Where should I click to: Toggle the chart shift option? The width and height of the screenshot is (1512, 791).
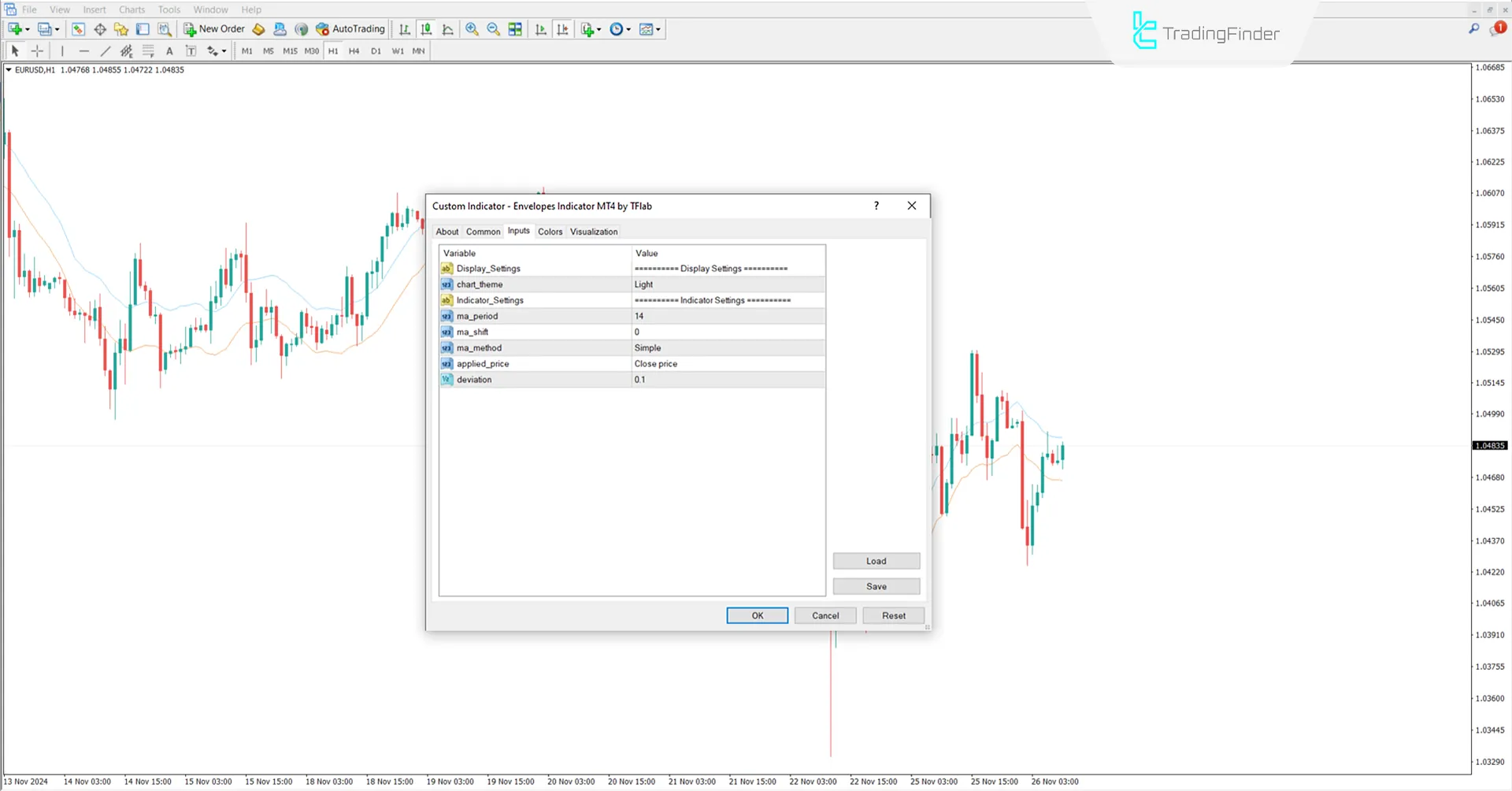click(563, 29)
